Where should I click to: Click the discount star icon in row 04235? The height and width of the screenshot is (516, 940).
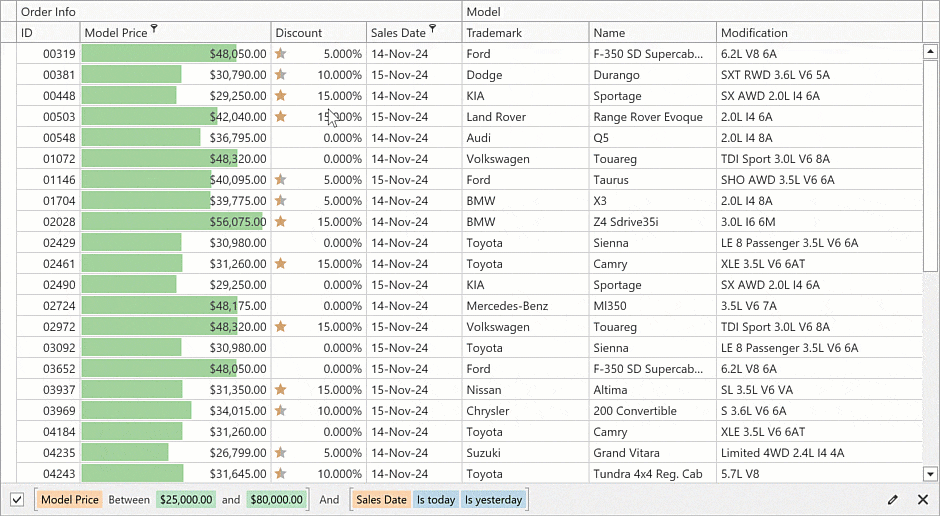point(281,452)
